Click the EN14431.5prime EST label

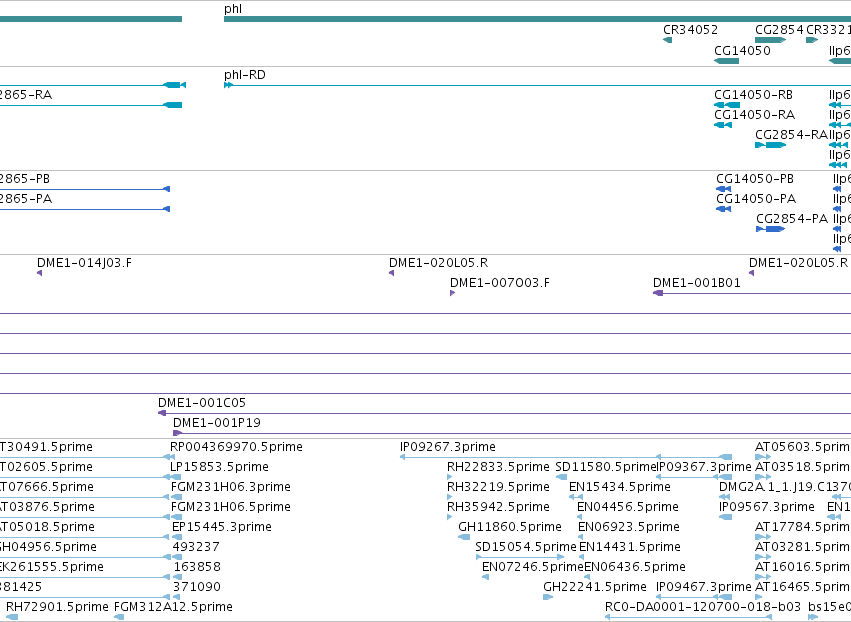pyautogui.click(x=630, y=547)
